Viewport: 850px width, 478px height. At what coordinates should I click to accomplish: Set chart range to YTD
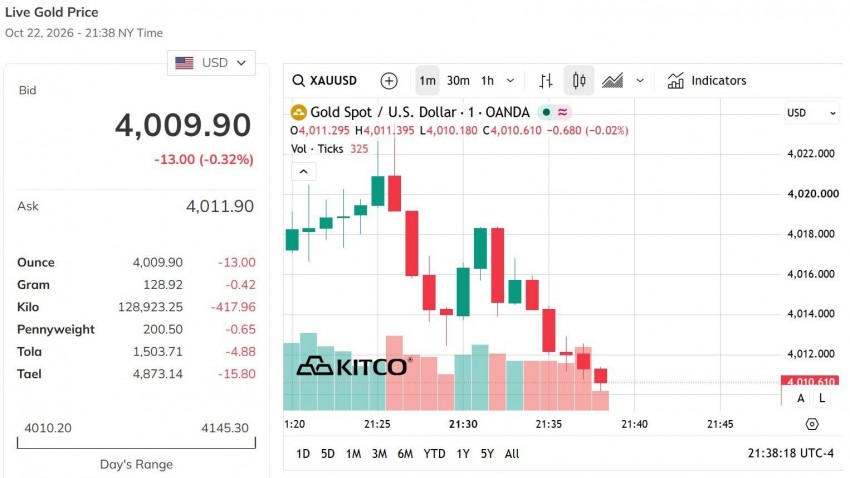click(434, 454)
